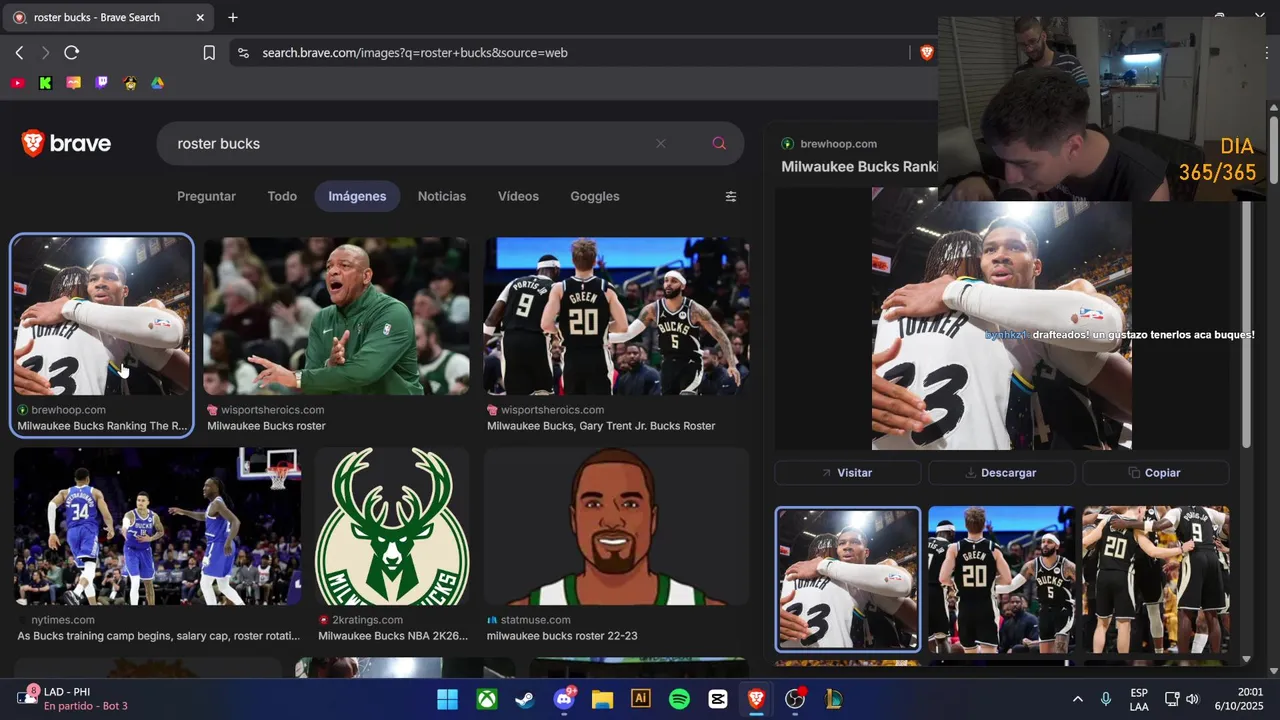Click the 'Milwaukee Bucks roster' caption
1280x720 pixels.
(x=266, y=426)
